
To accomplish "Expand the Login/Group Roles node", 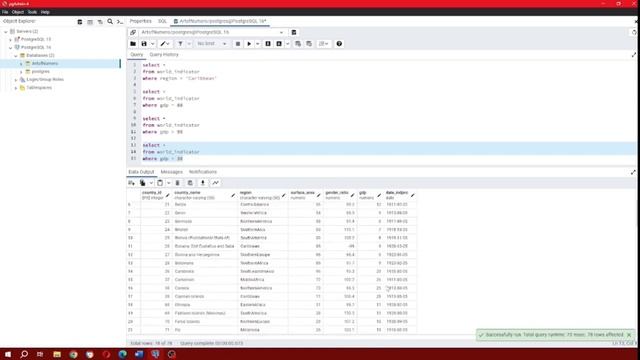I will (16, 80).
